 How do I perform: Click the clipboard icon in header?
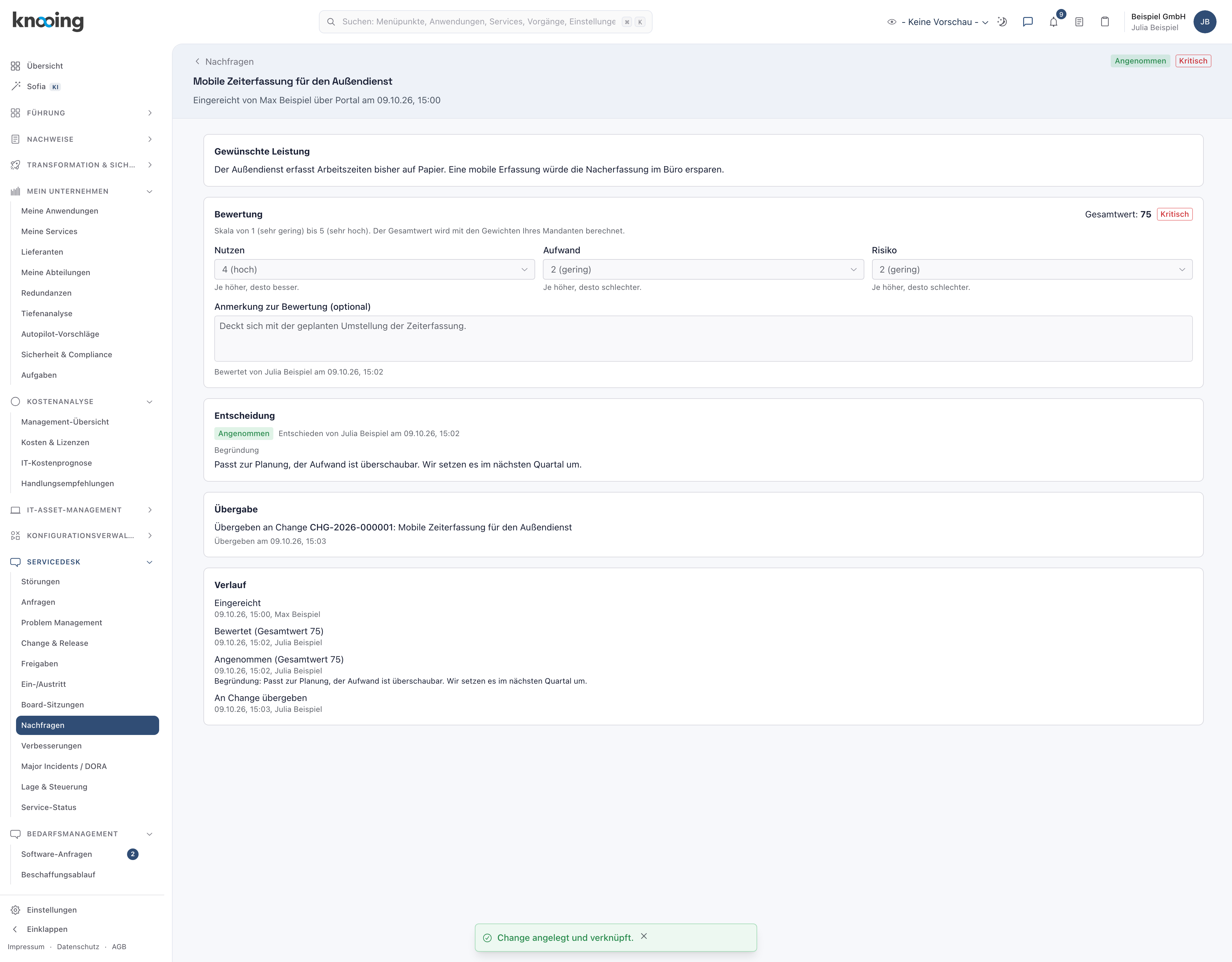1105,22
